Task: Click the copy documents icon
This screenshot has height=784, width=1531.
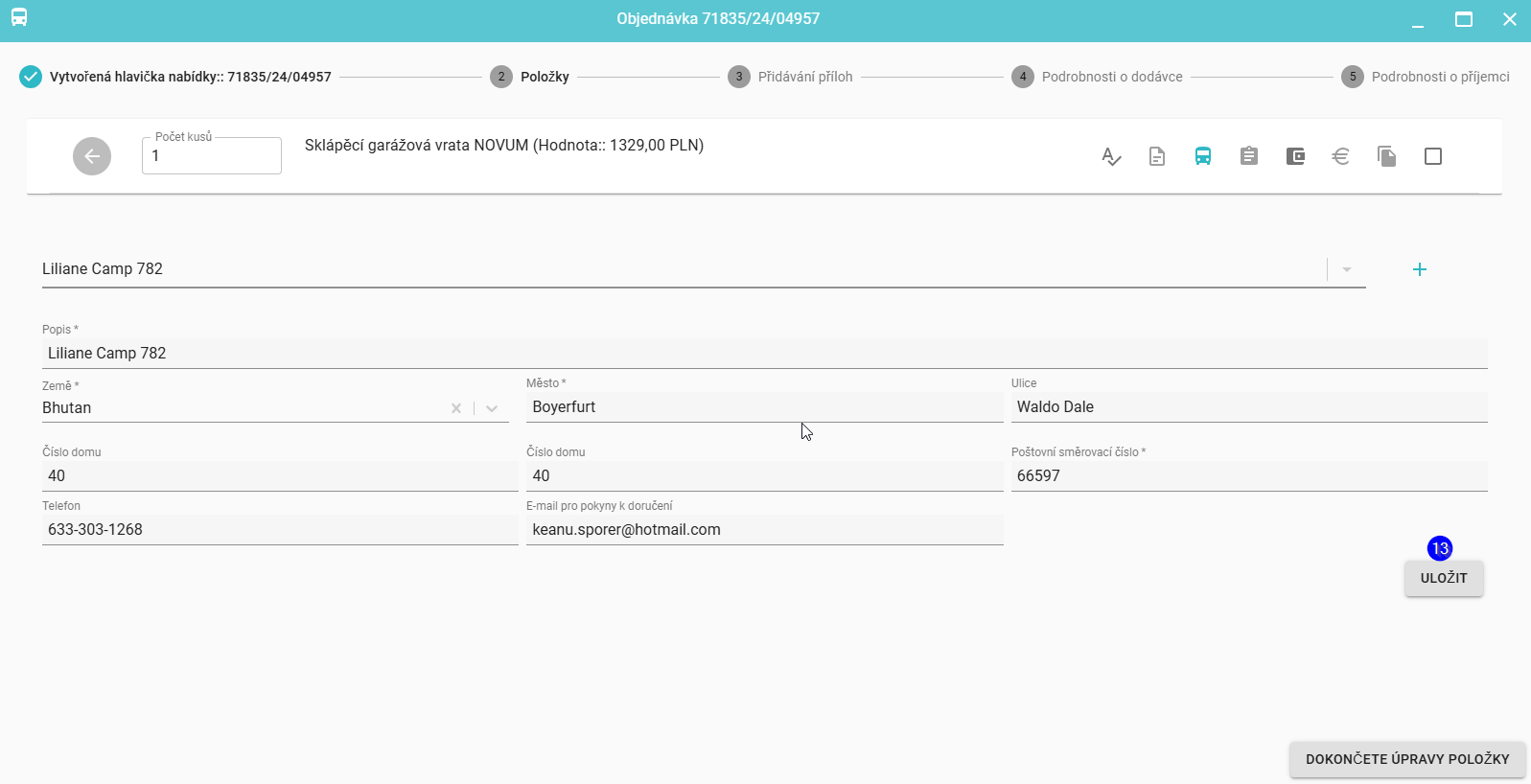Action: click(1387, 156)
